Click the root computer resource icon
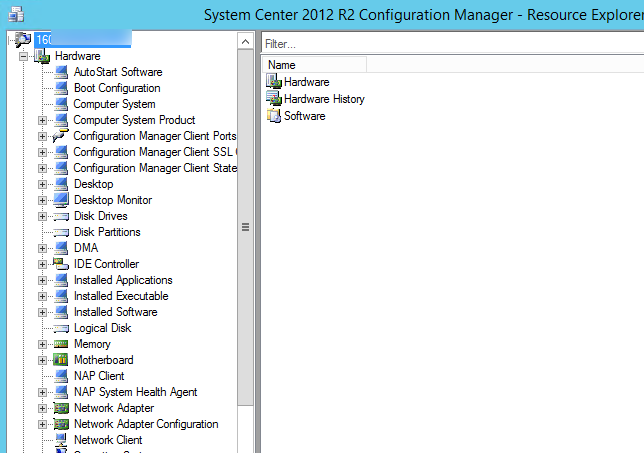The height and width of the screenshot is (453, 644). pos(23,39)
